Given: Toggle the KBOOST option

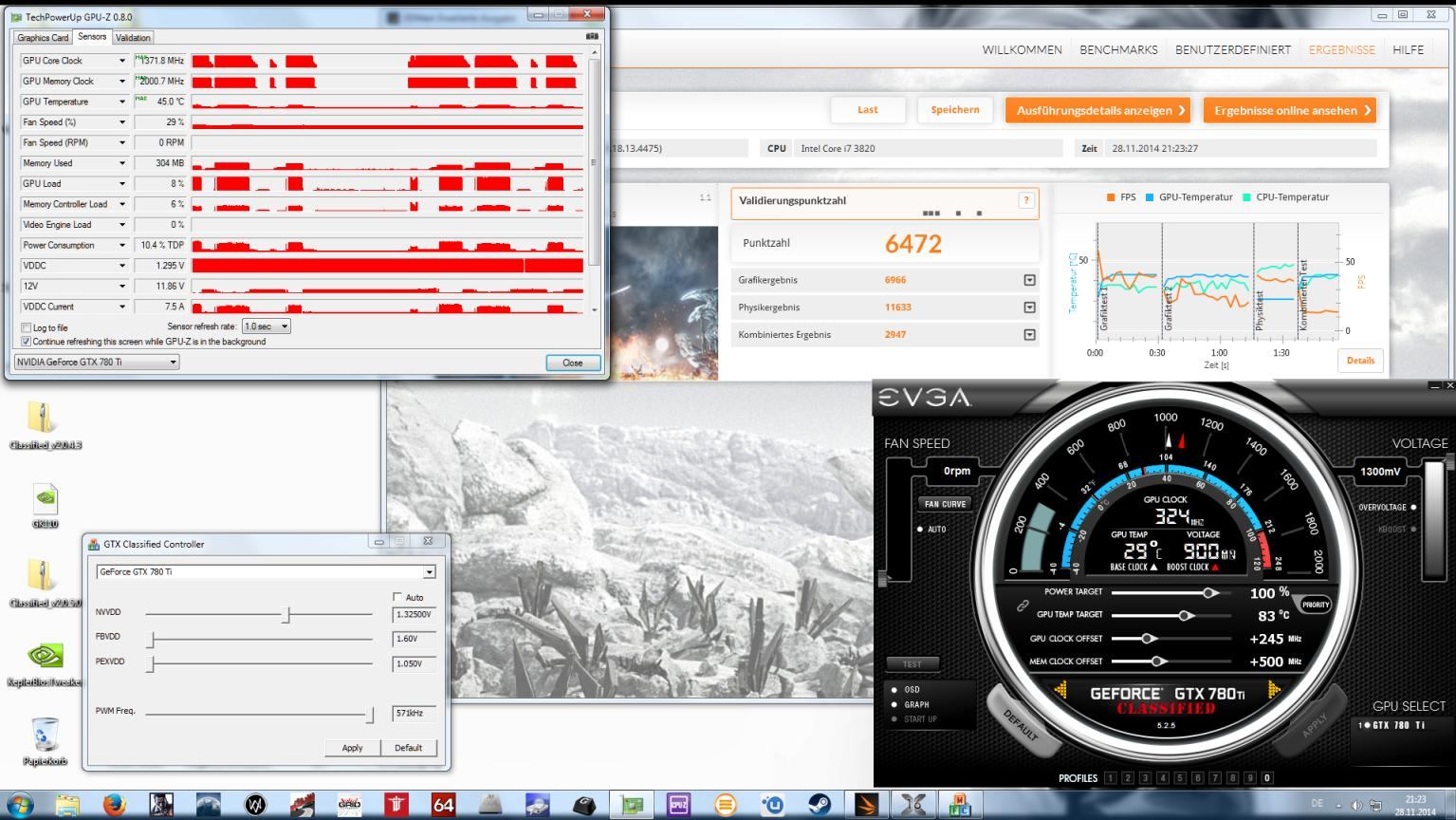Looking at the screenshot, I should pos(1413,529).
